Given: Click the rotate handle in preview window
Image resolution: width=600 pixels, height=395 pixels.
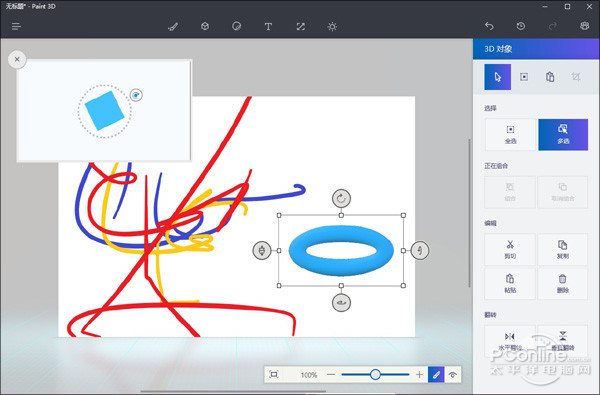Looking at the screenshot, I should tap(136, 95).
